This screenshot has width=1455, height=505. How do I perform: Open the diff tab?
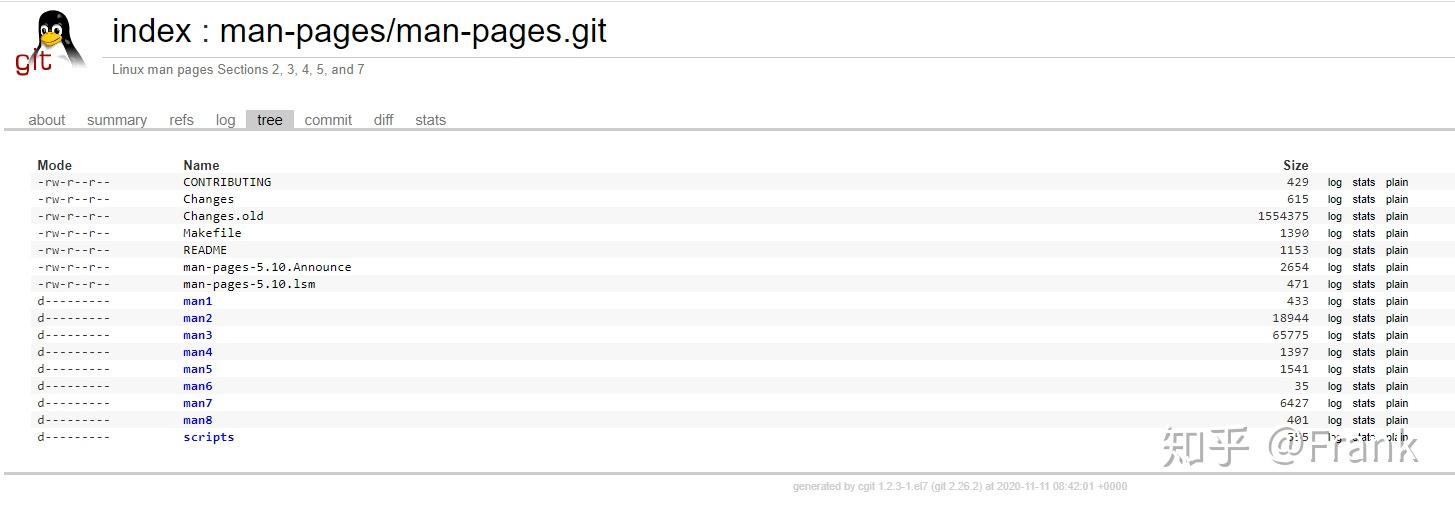pos(384,120)
